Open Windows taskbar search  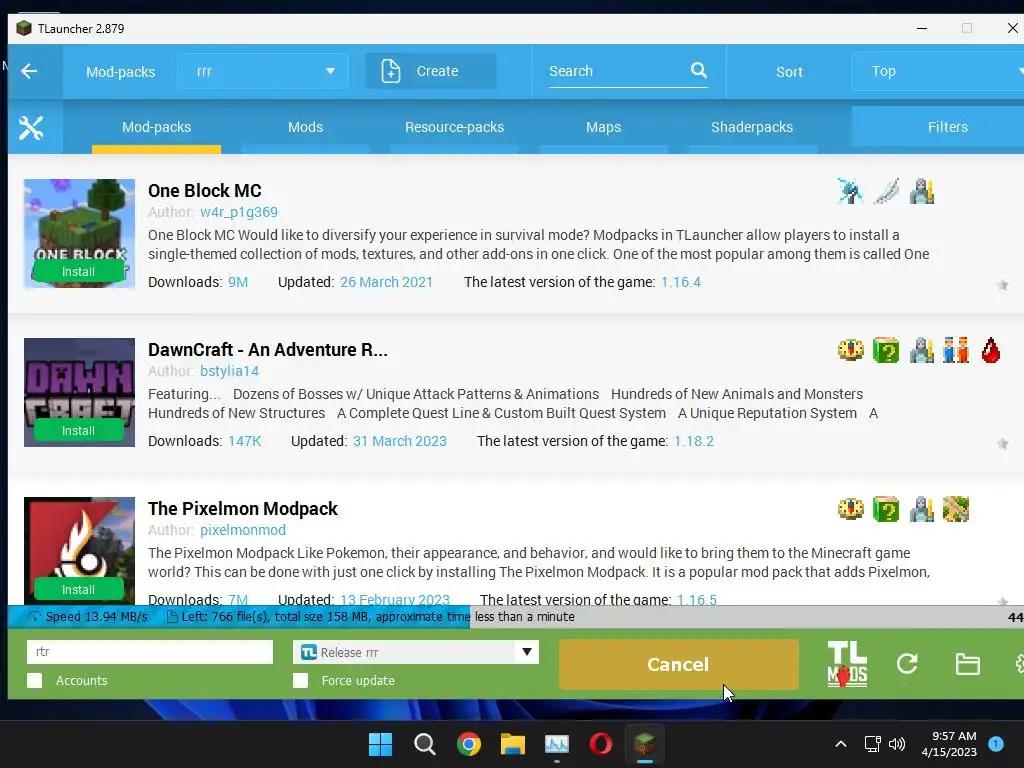pyautogui.click(x=424, y=744)
